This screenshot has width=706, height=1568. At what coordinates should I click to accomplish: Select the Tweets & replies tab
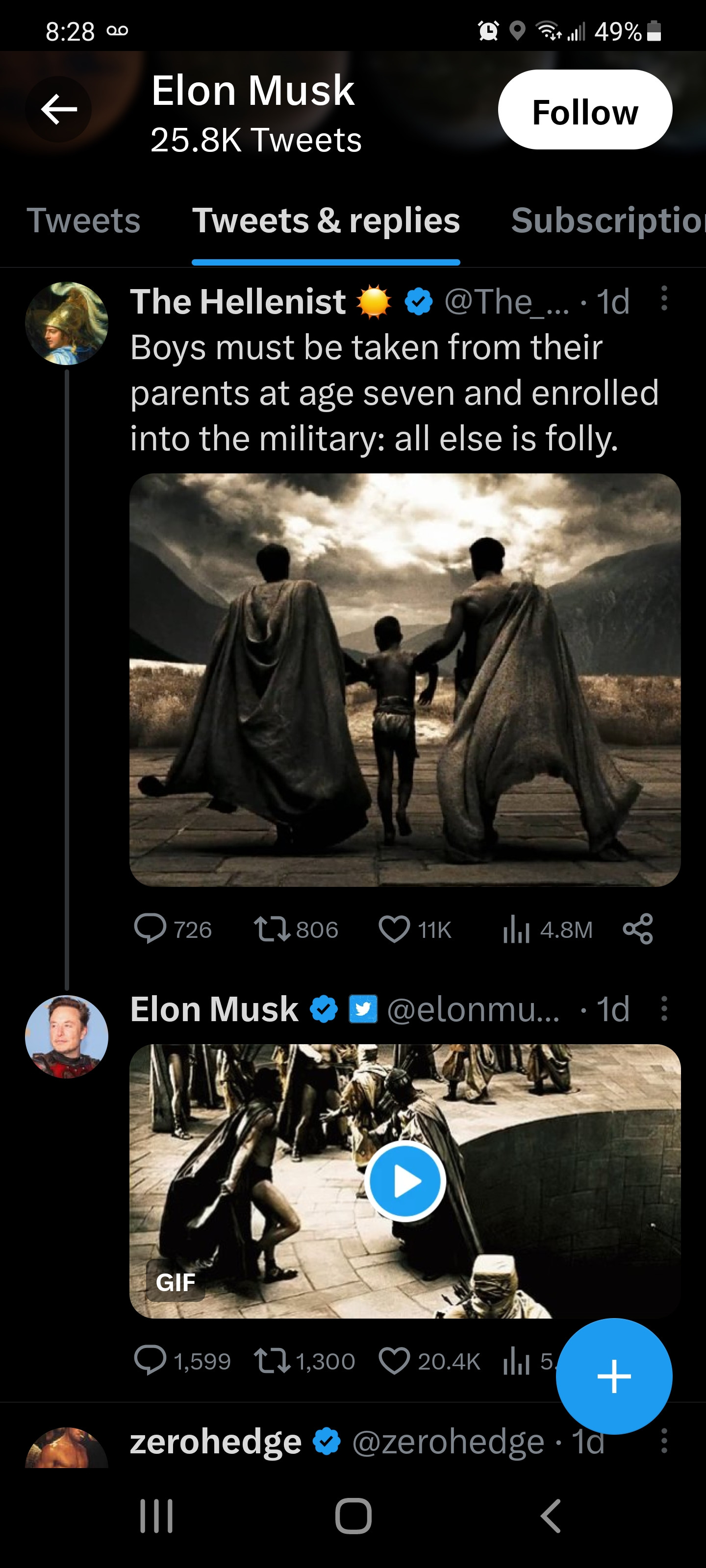click(326, 220)
